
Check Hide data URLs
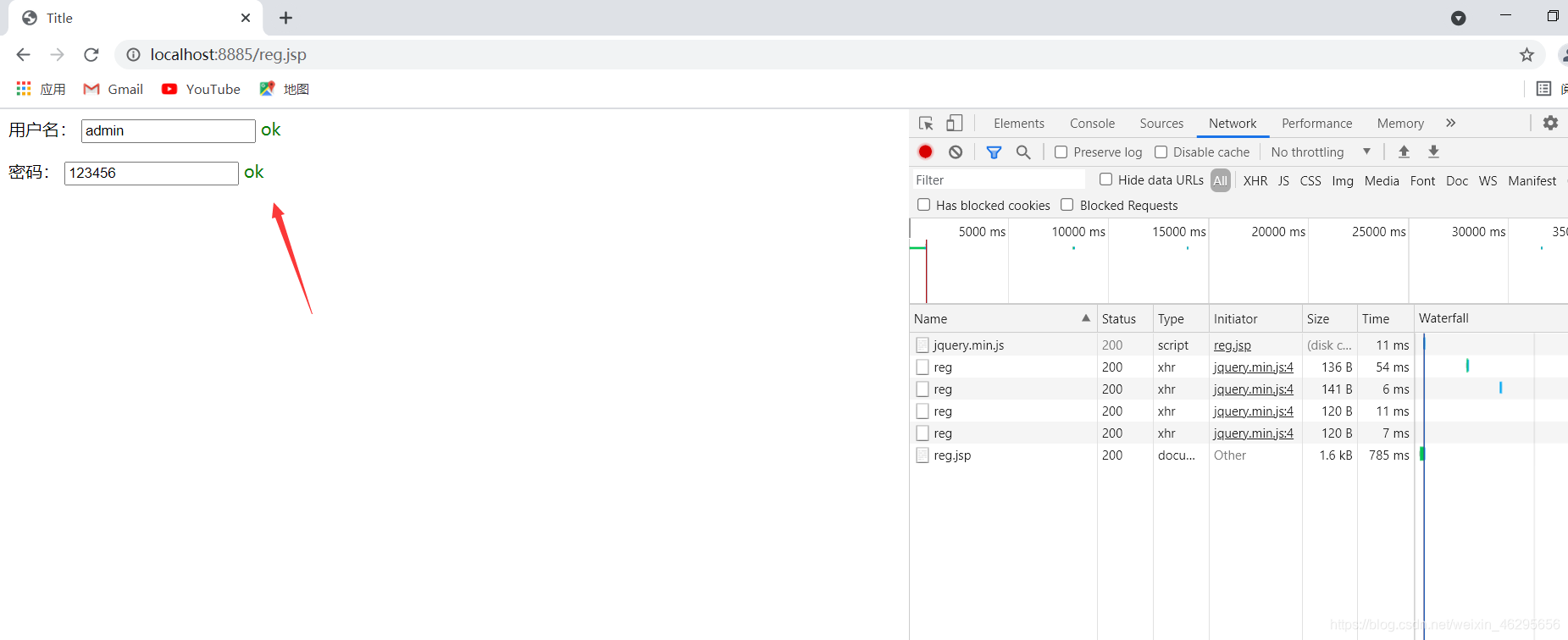(x=1105, y=179)
